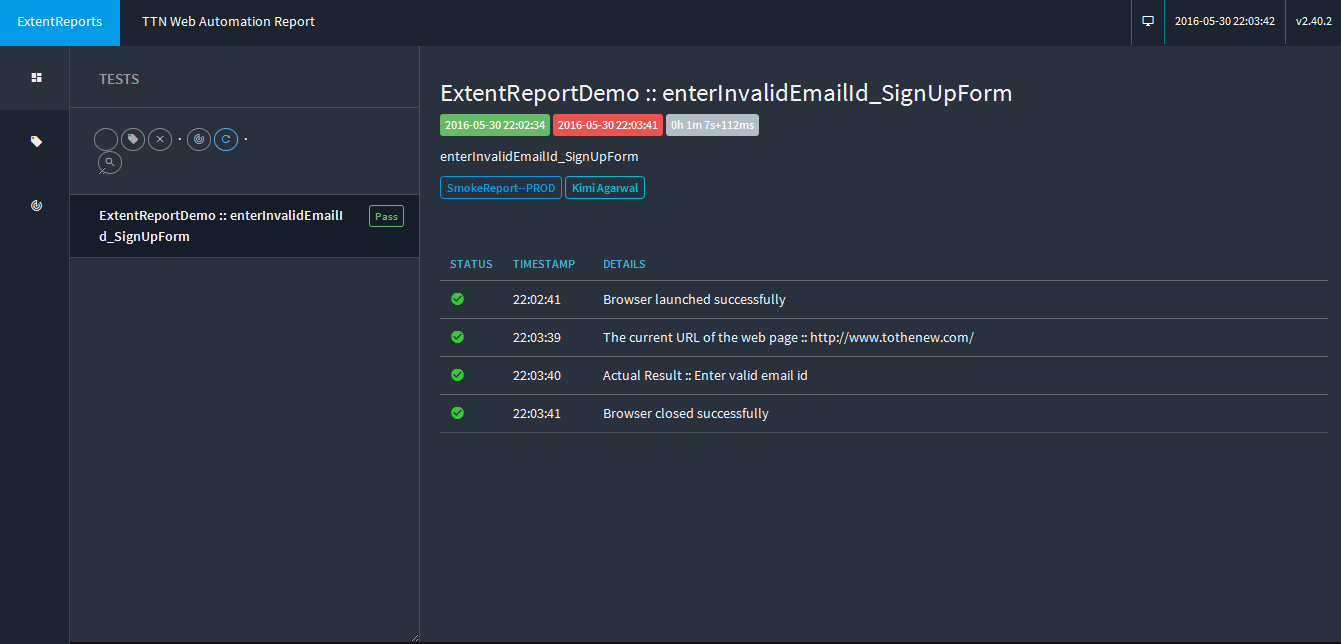Click the ExtentReports logo tab

(60, 22)
